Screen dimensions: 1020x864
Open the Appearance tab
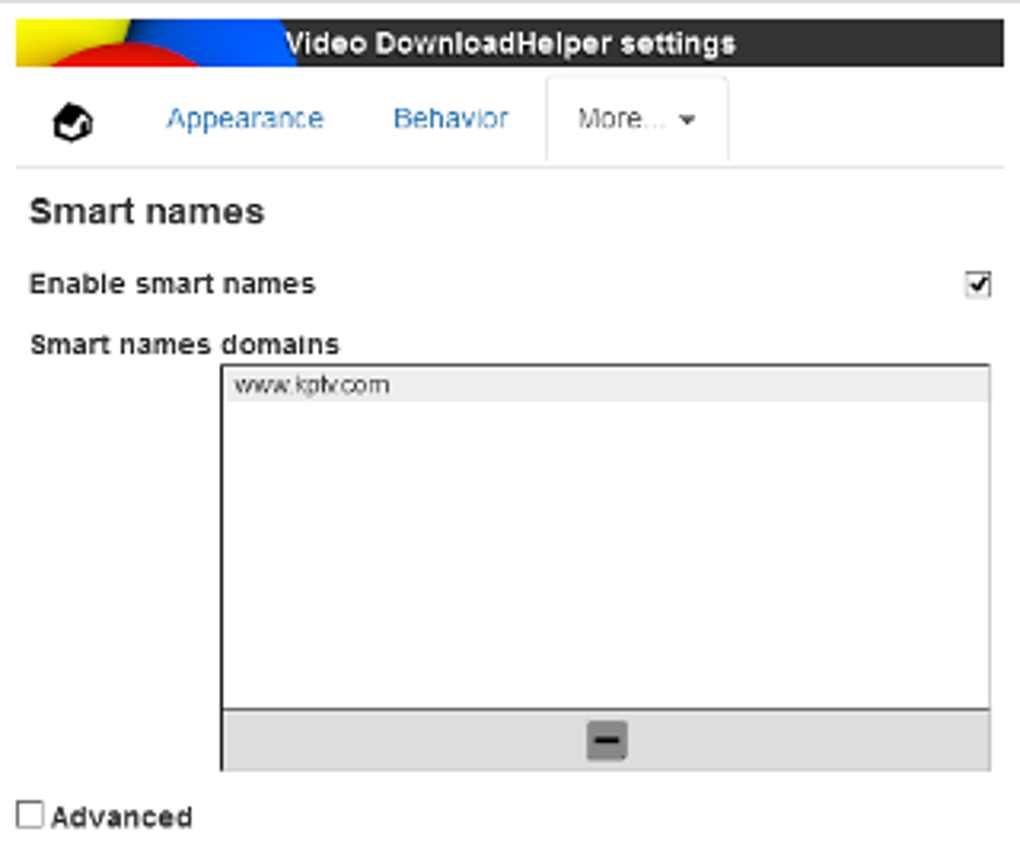(245, 120)
